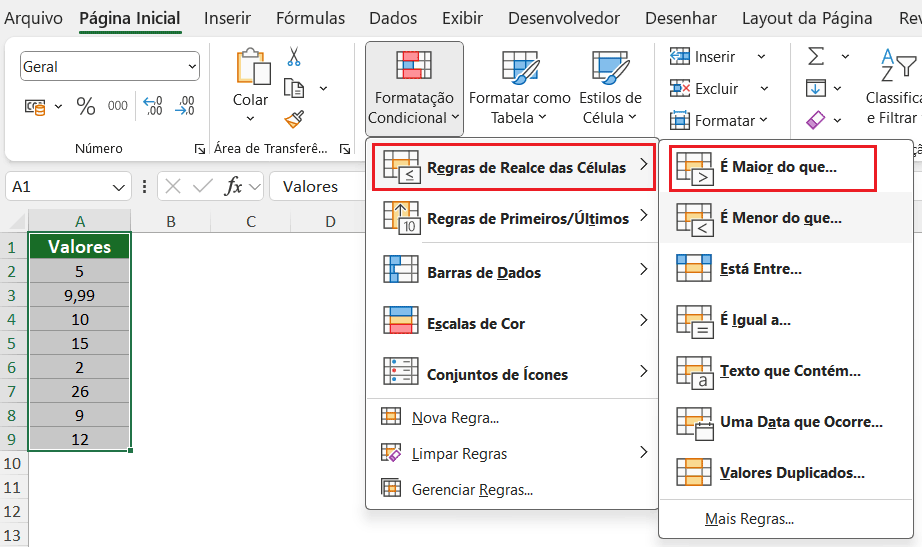Open Regras de Realce das Células submenu
The height and width of the screenshot is (547, 922).
pyautogui.click(x=514, y=167)
